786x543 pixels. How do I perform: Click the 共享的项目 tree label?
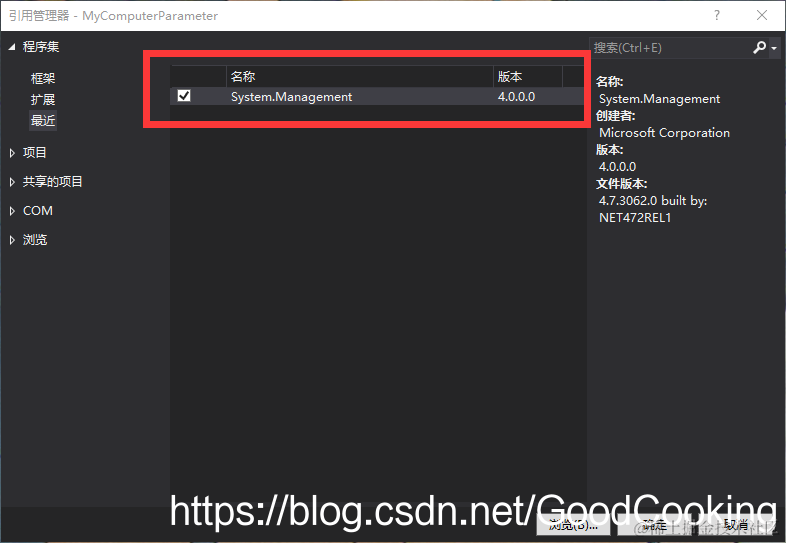[x=53, y=182]
